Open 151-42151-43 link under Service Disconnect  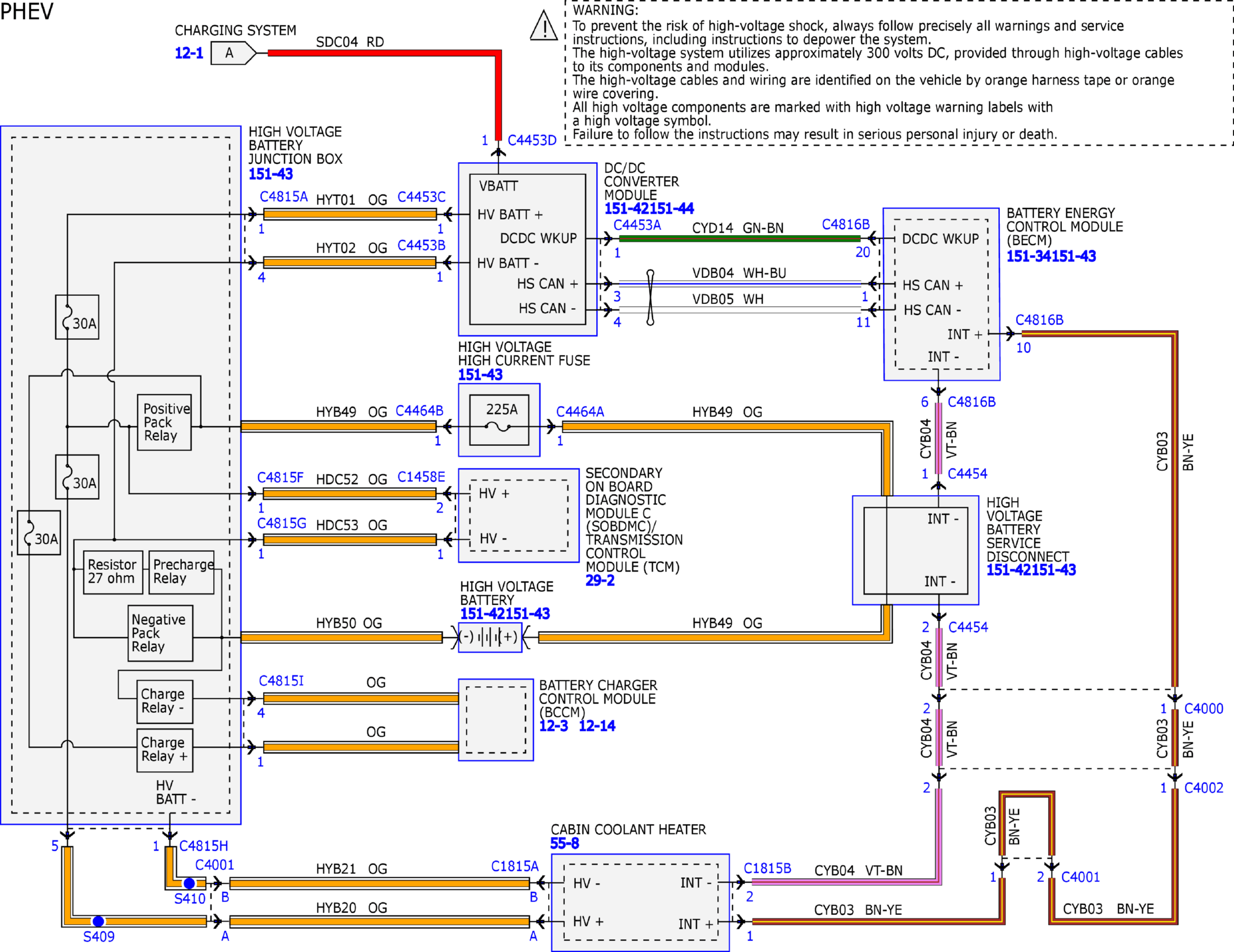click(x=1031, y=570)
